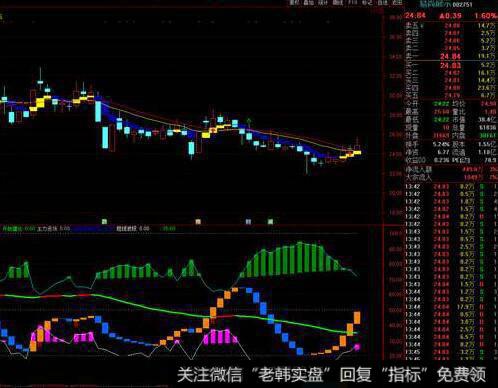Click the magenta dot at indicator line end
This screenshot has height=388, width=498.
pos(357,347)
